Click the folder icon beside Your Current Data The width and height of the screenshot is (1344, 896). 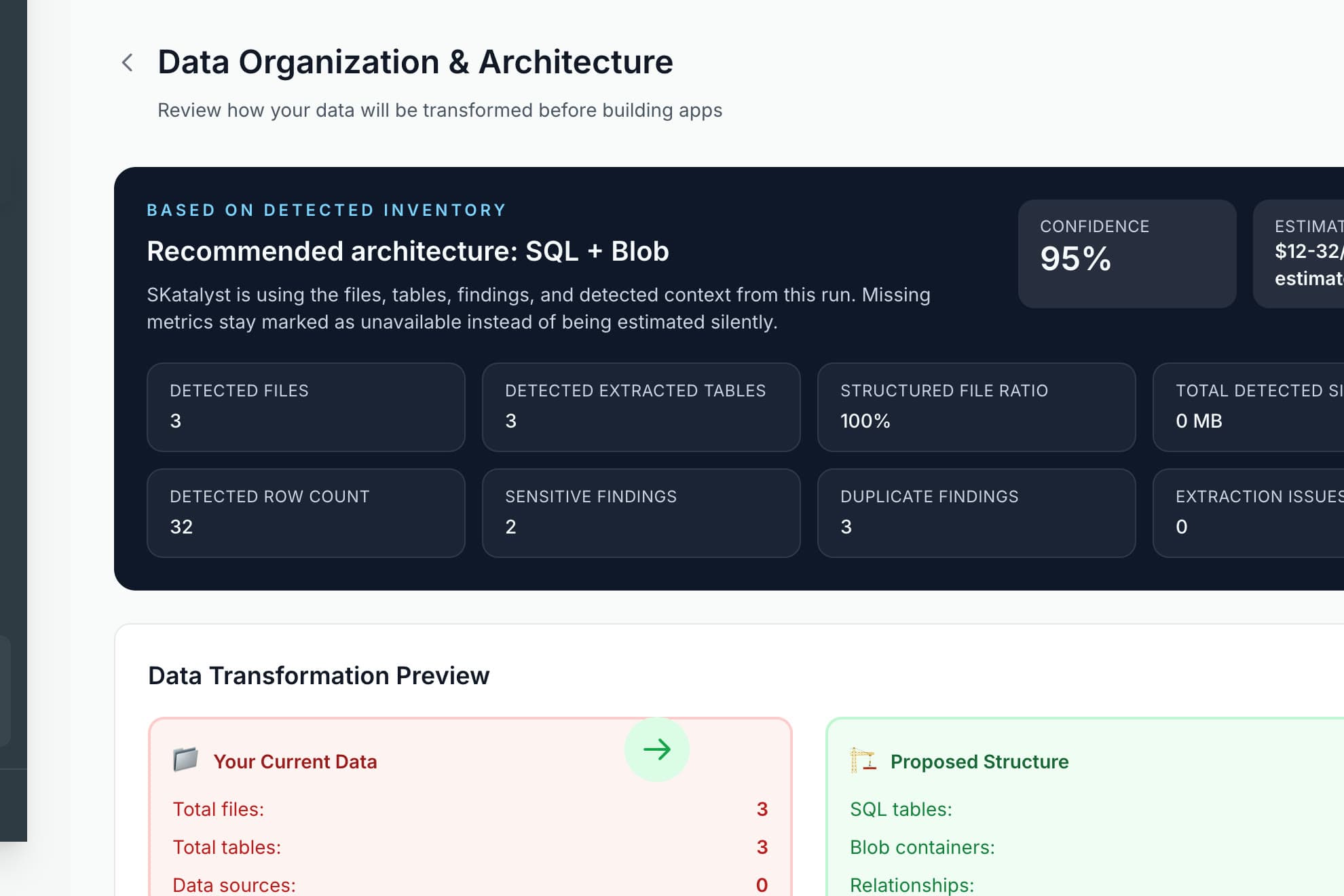pos(185,760)
